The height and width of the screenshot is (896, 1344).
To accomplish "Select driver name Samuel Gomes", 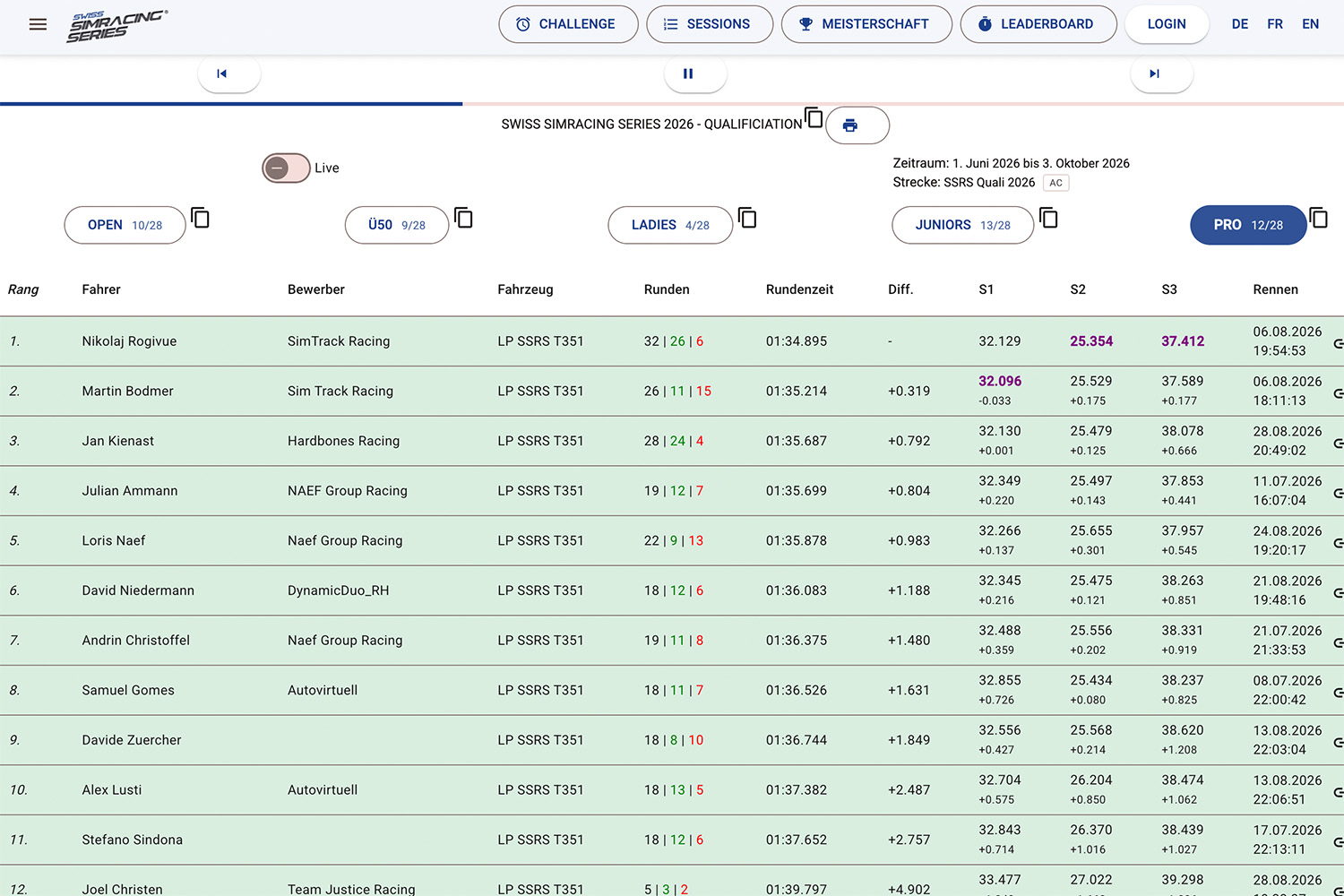I will pos(128,690).
